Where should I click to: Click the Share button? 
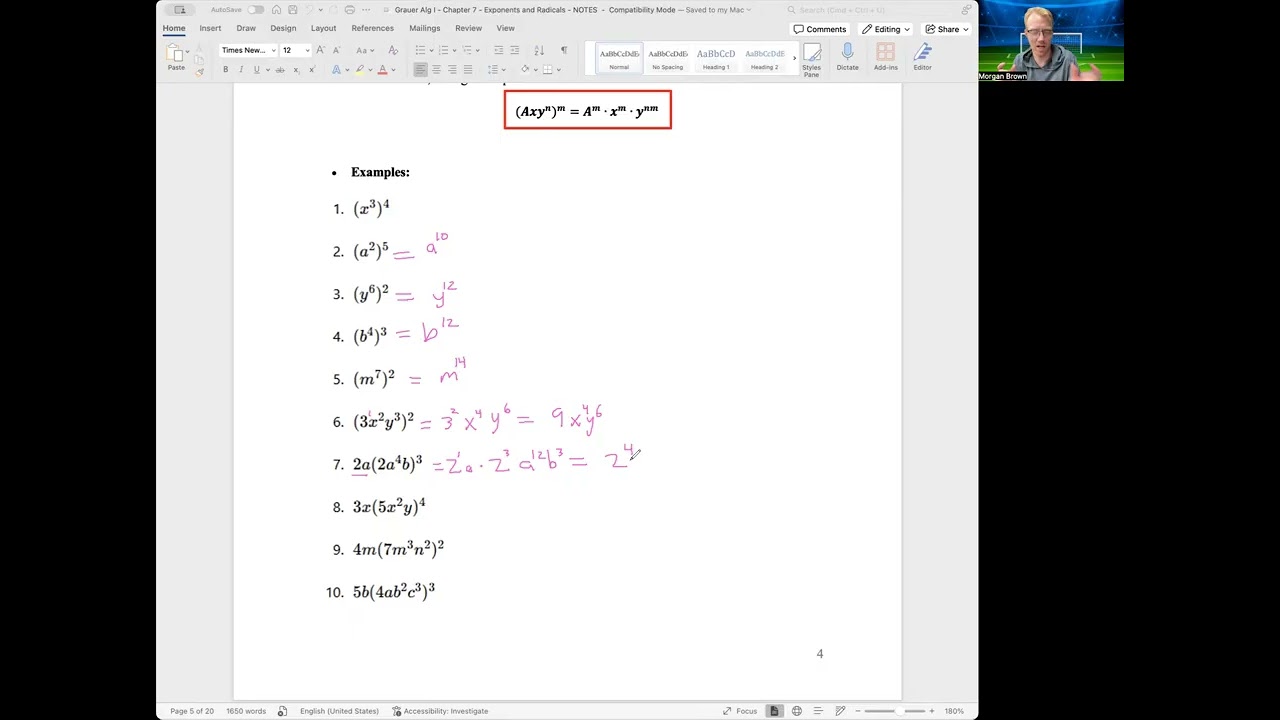(x=947, y=29)
